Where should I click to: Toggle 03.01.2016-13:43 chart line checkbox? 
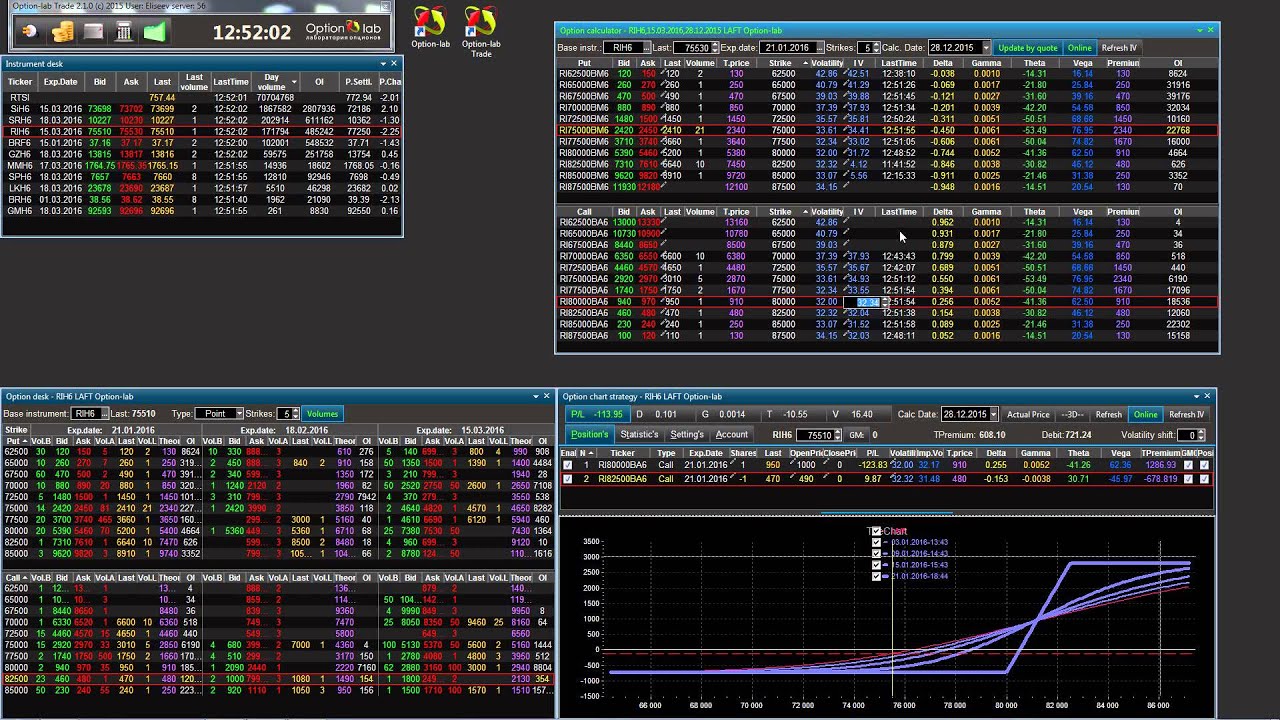pyautogui.click(x=877, y=543)
